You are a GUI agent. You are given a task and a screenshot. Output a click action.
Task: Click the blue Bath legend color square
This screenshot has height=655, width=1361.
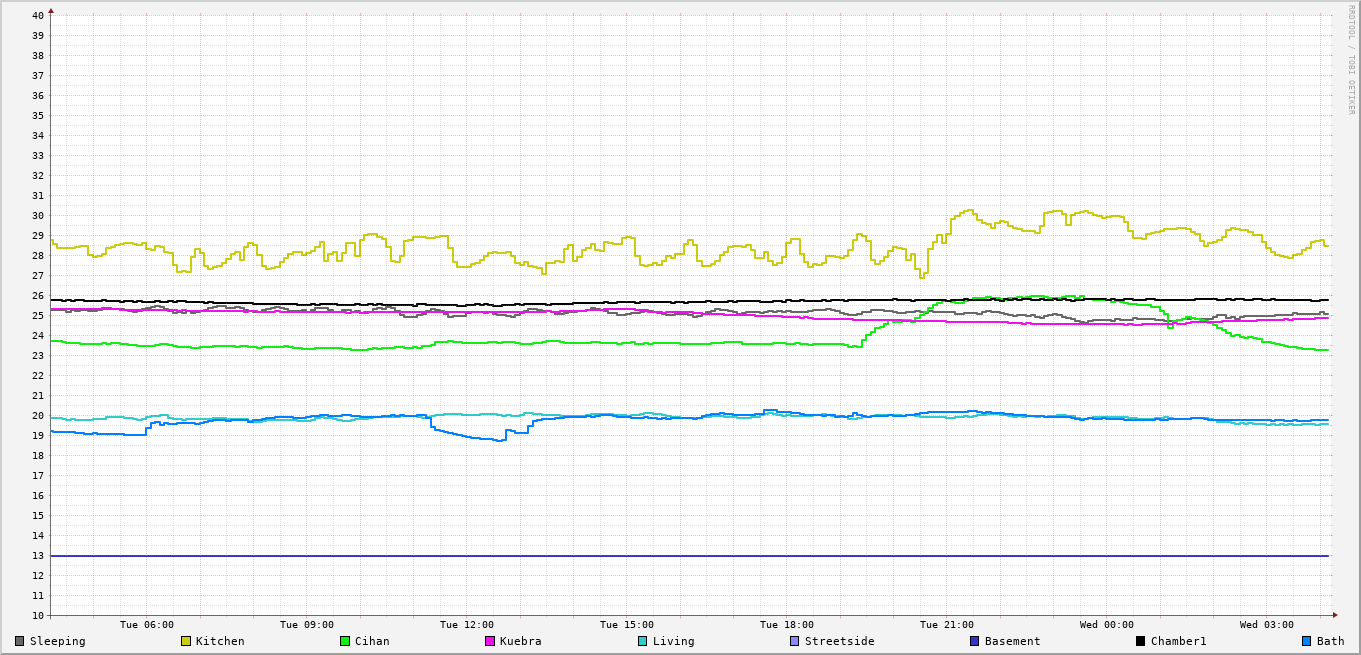tap(1307, 641)
